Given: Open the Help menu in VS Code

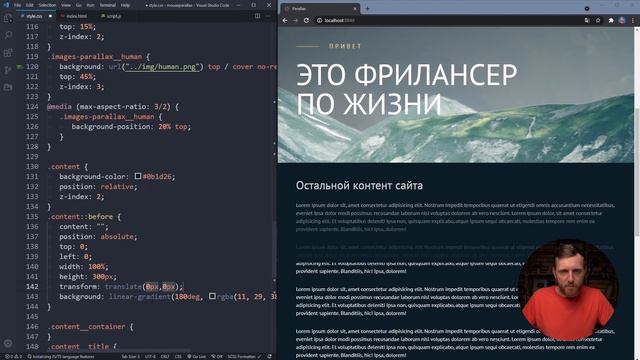Looking at the screenshot, I should (x=126, y=5).
